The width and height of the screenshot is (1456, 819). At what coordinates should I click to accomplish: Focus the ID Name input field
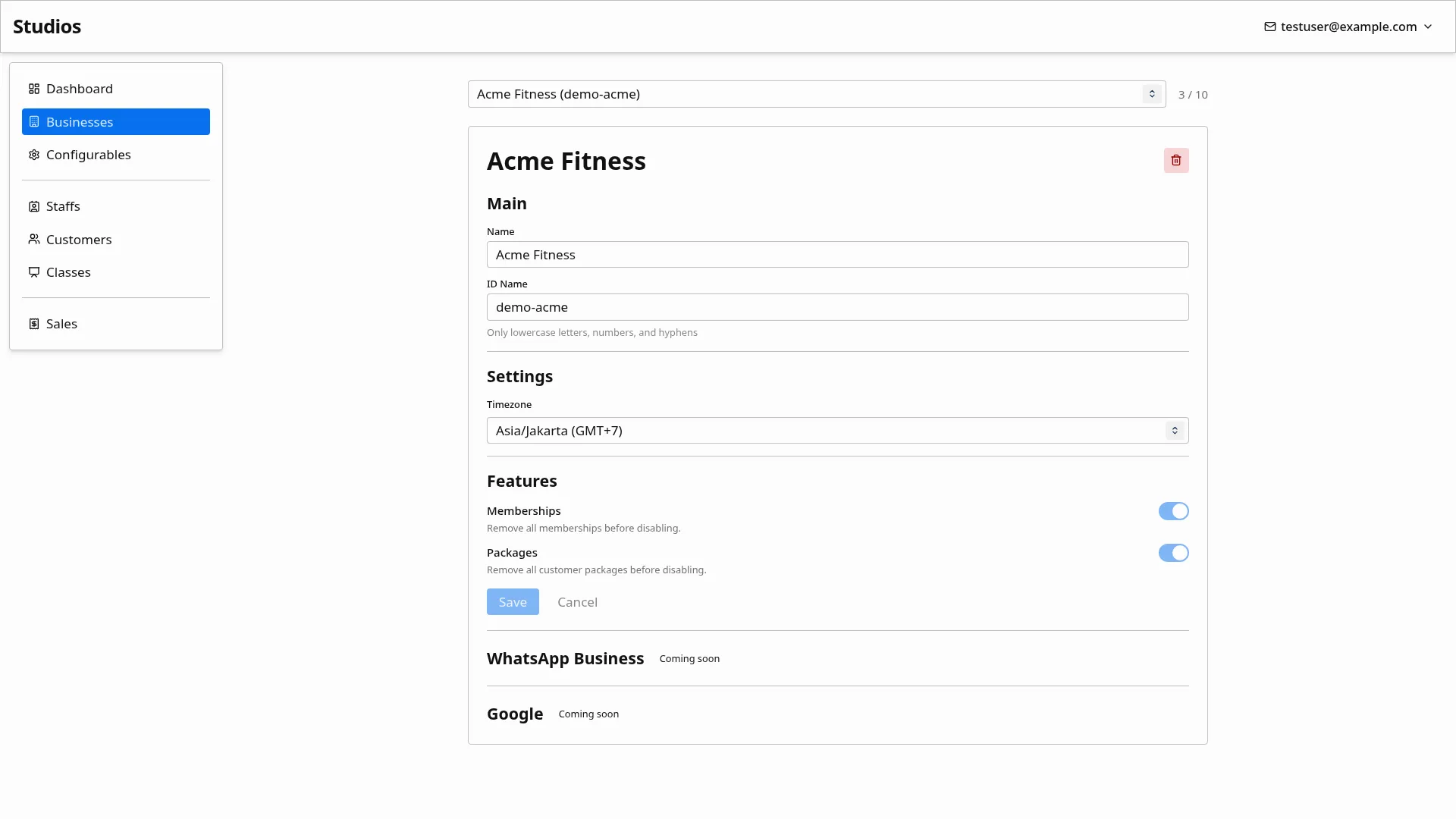pos(837,307)
